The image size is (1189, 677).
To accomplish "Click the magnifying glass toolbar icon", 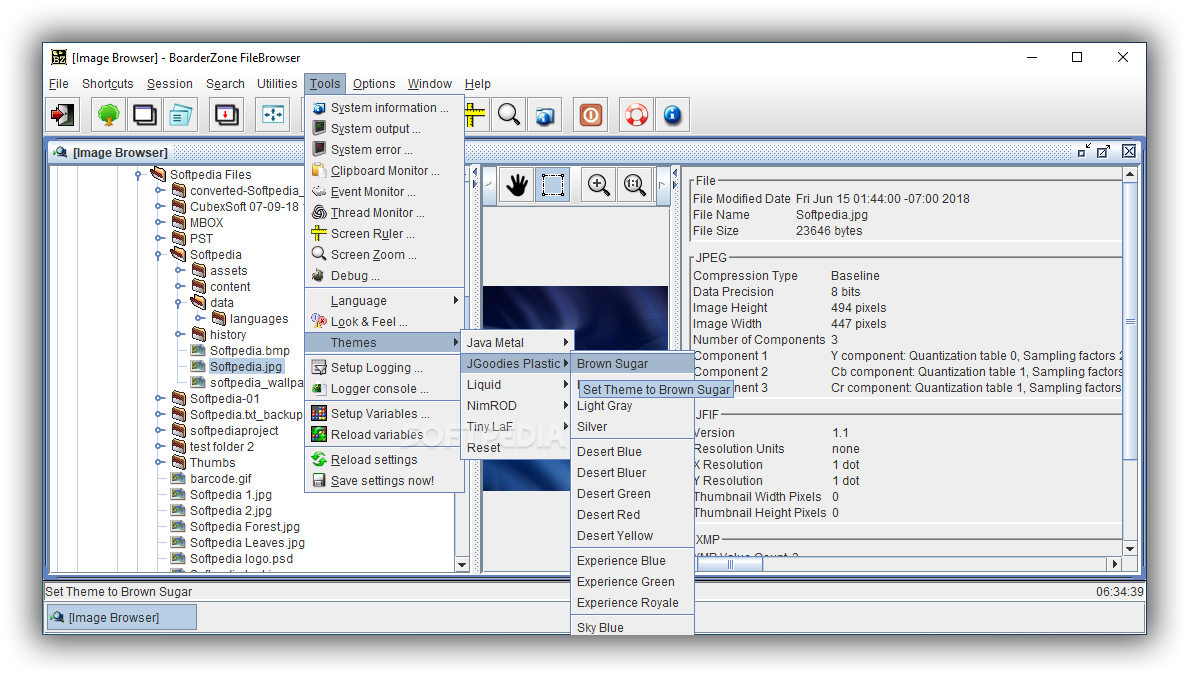I will [x=509, y=115].
